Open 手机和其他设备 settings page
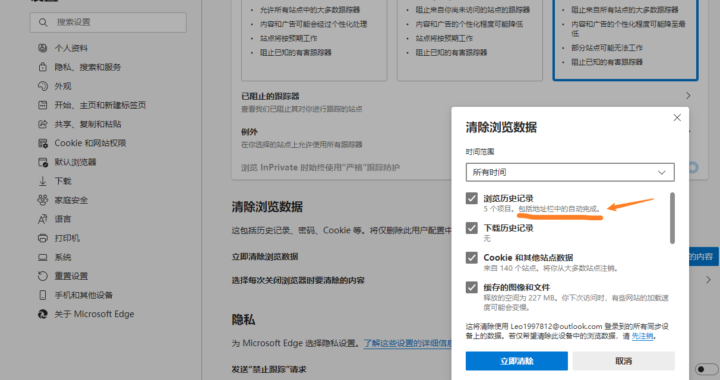720x380 pixels. click(x=84, y=295)
